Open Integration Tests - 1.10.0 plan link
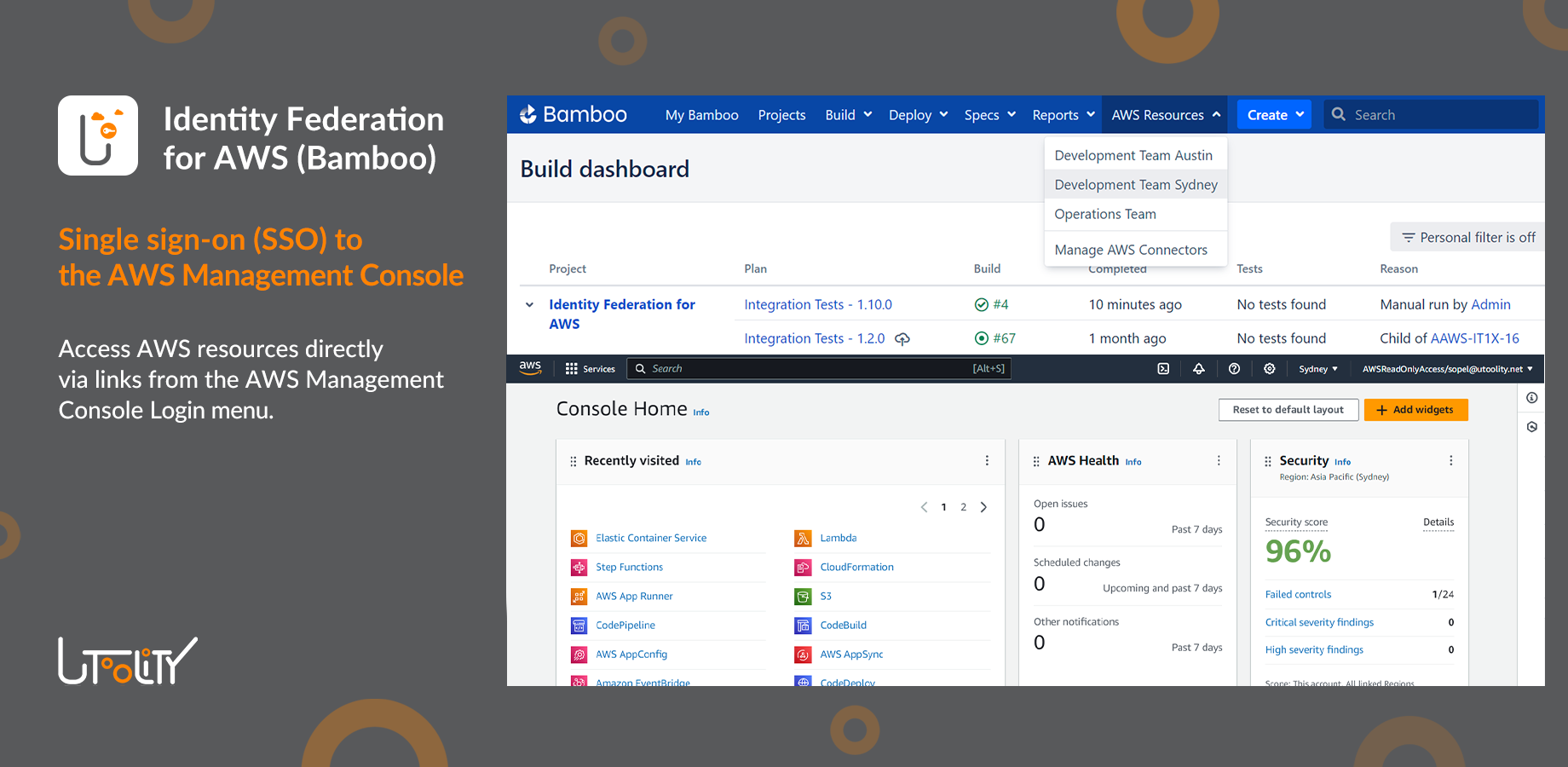Viewport: 1568px width, 767px height. coord(818,304)
